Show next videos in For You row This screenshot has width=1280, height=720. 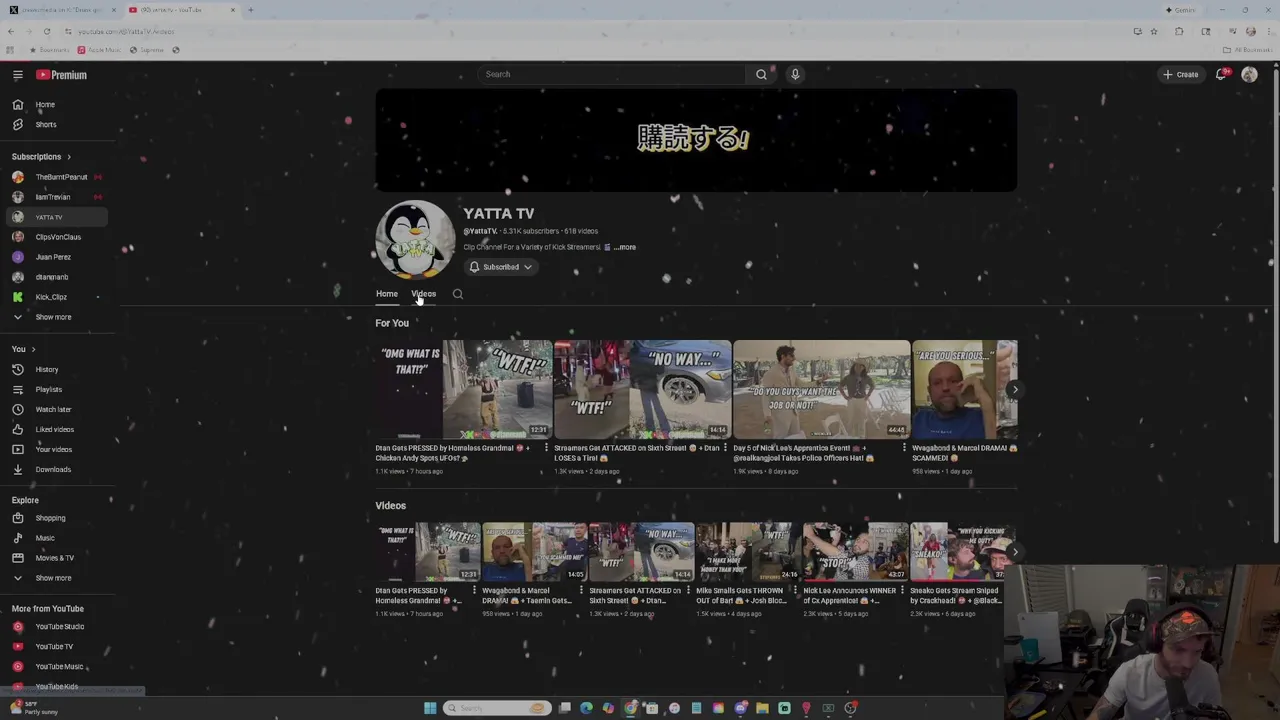1014,390
